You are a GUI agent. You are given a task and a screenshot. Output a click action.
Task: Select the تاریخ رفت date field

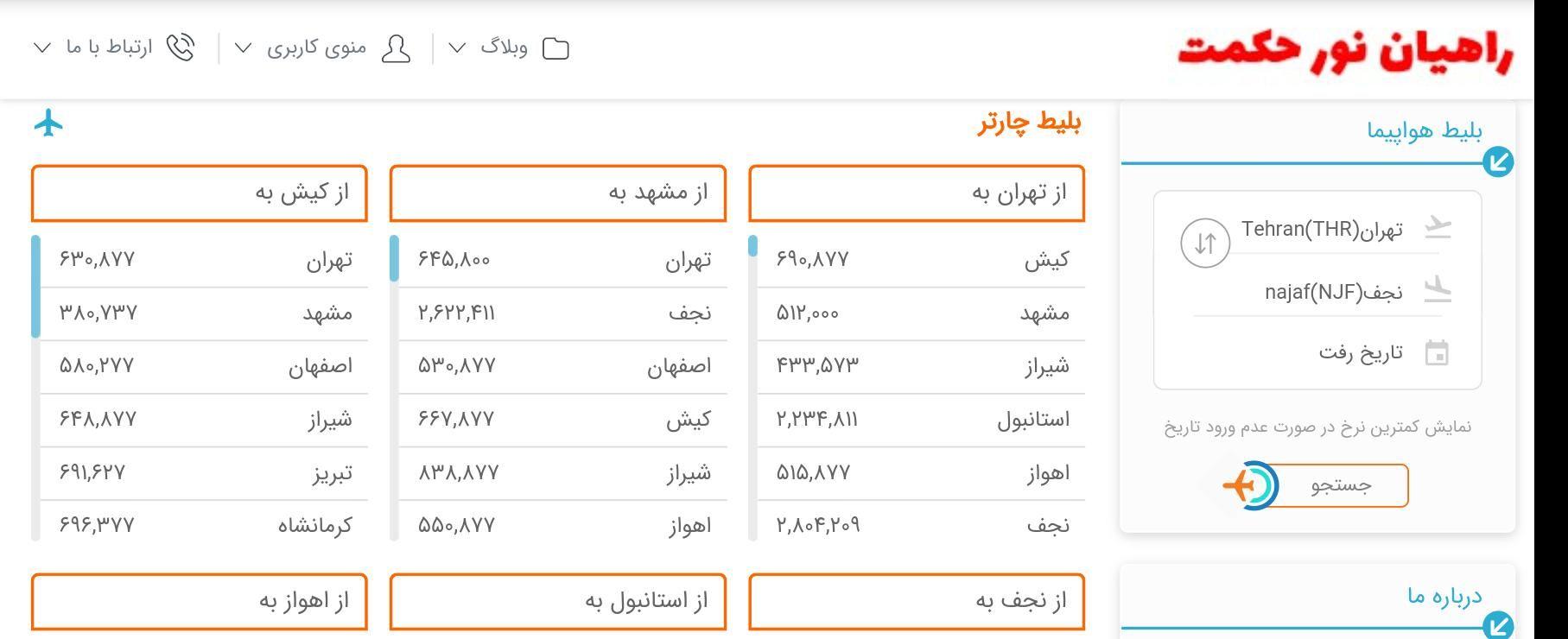[x=1360, y=353]
